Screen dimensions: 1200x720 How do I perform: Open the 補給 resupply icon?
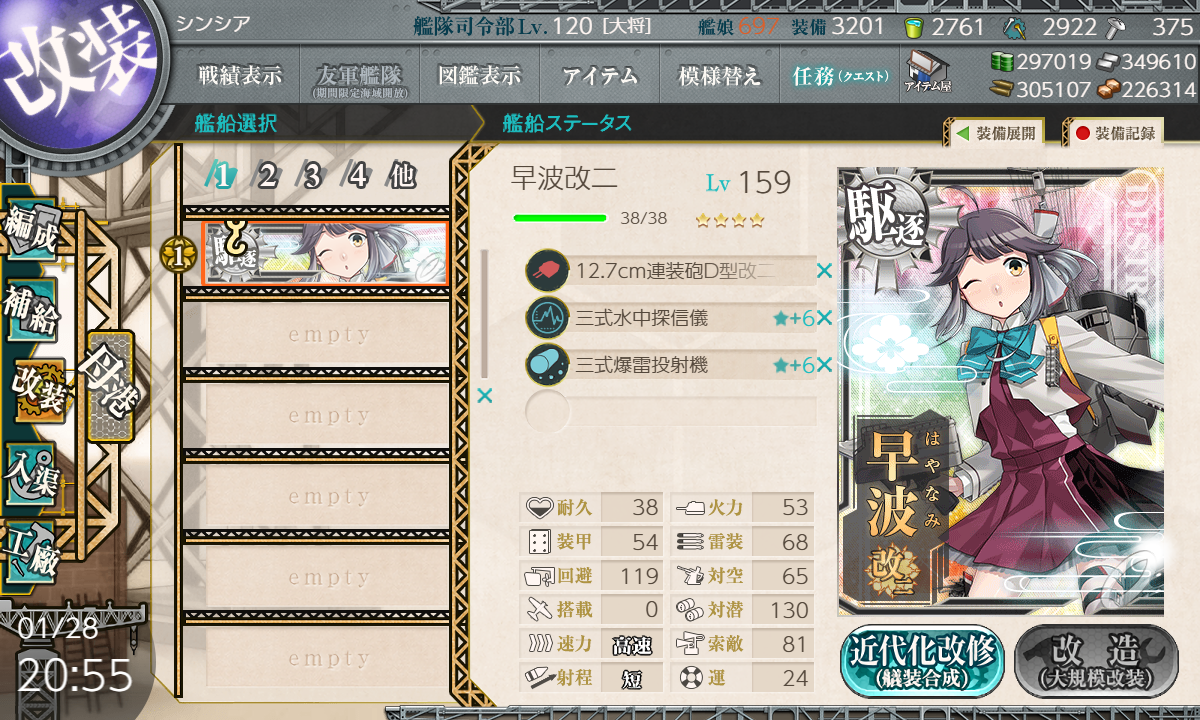tap(32, 310)
